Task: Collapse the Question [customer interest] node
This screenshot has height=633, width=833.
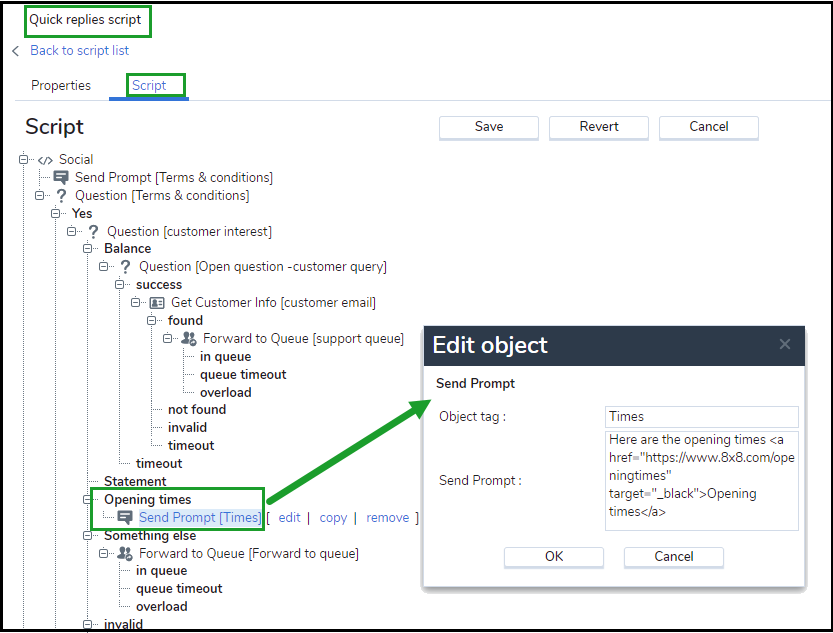Action: pyautogui.click(x=71, y=232)
